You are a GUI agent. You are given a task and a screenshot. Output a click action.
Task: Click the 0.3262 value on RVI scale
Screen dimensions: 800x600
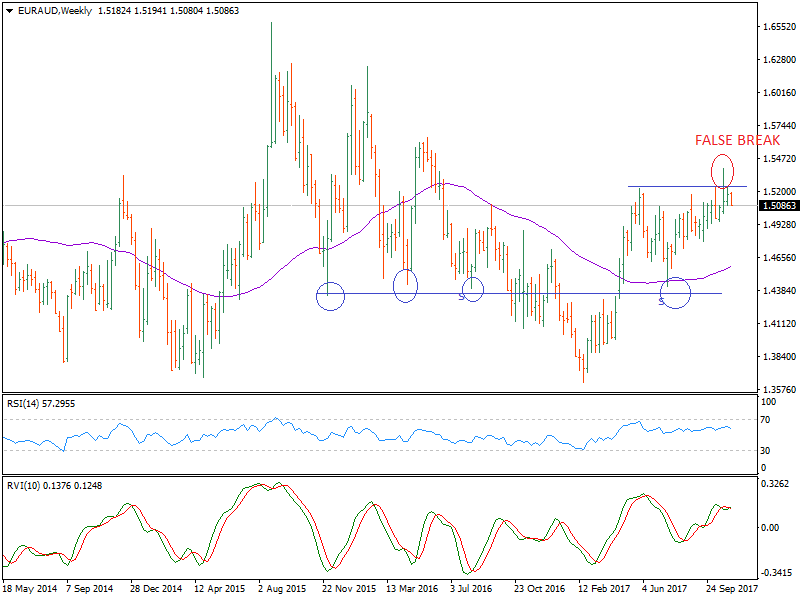point(774,484)
